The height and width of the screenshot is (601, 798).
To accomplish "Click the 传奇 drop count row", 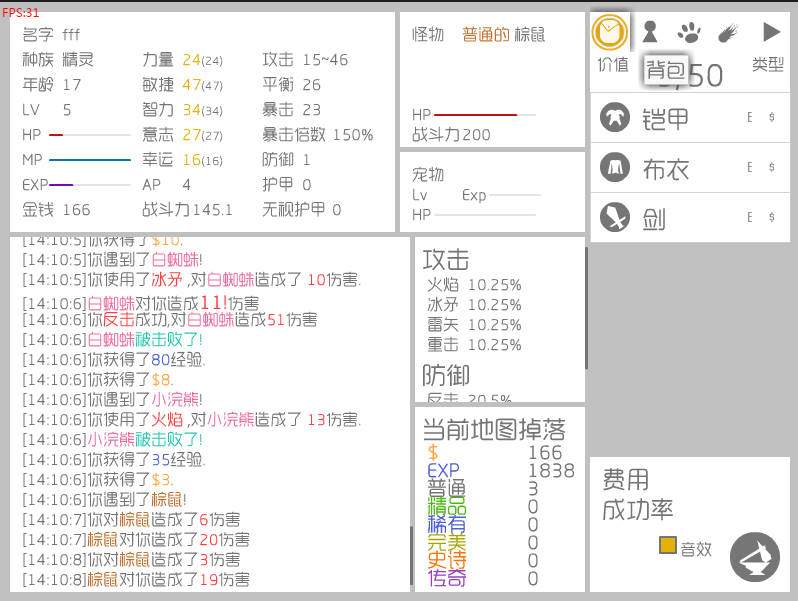I will [x=482, y=579].
